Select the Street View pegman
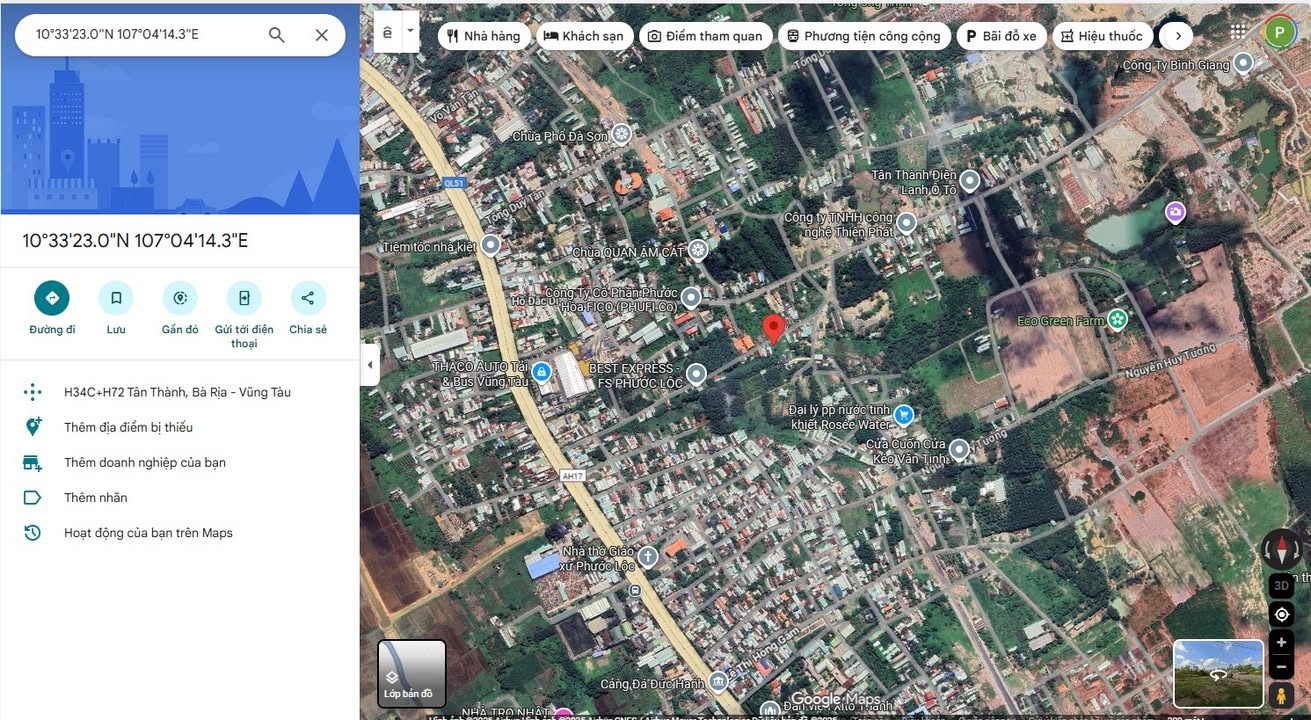This screenshot has height=720, width=1311. [x=1281, y=695]
